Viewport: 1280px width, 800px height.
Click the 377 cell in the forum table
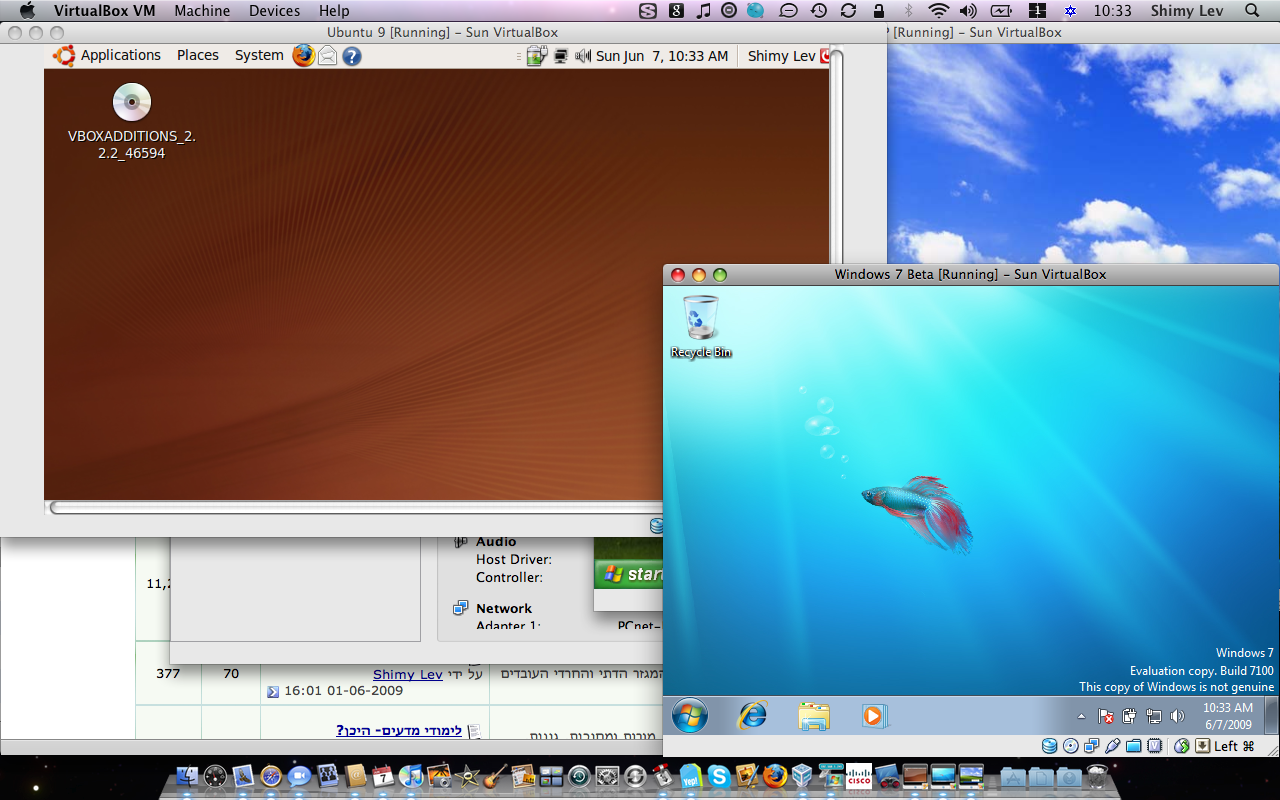[168, 674]
